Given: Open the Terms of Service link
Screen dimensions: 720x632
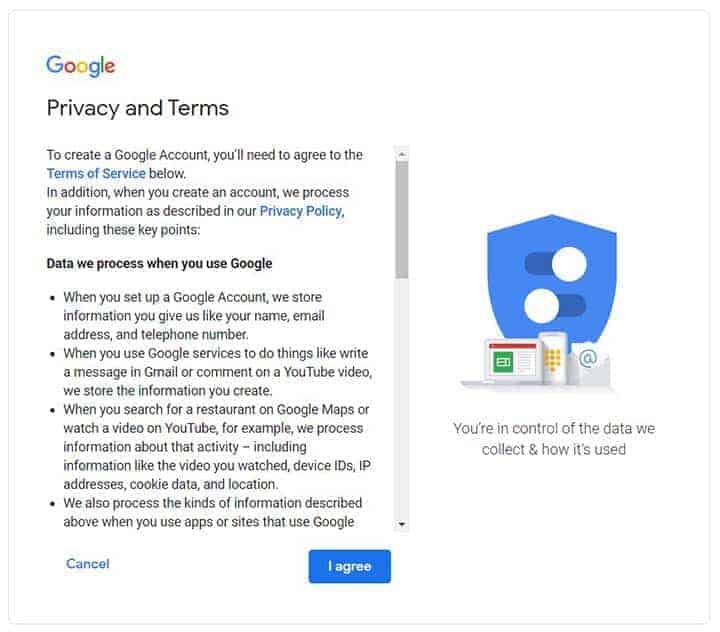Looking at the screenshot, I should pyautogui.click(x=96, y=173).
